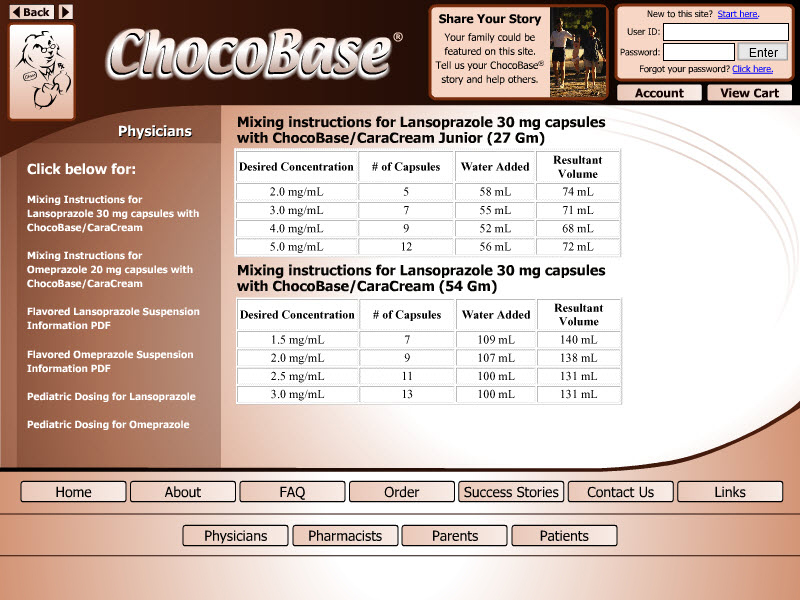Image resolution: width=800 pixels, height=600 pixels.
Task: Click the ChocoBase bear mascot icon
Action: tap(41, 72)
